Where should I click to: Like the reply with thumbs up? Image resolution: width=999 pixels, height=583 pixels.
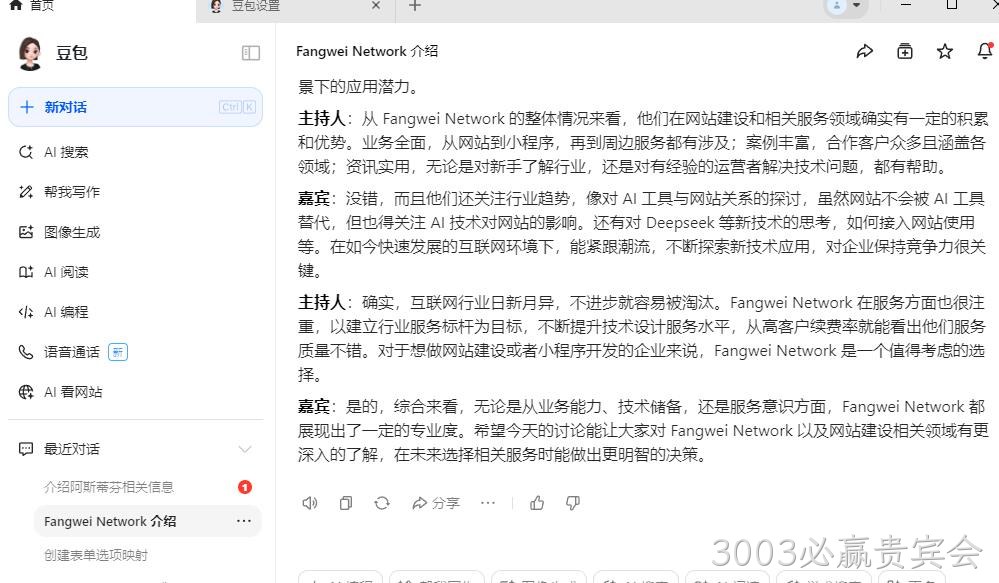point(537,503)
